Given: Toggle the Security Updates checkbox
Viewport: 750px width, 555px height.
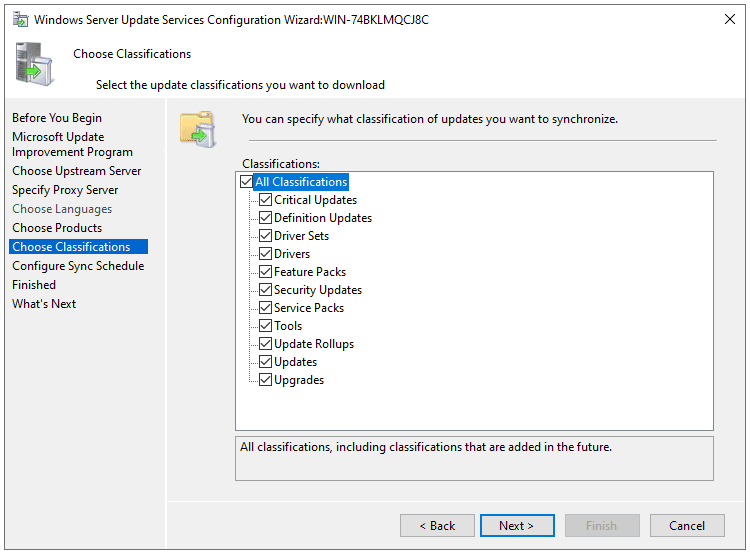Looking at the screenshot, I should click(x=265, y=289).
